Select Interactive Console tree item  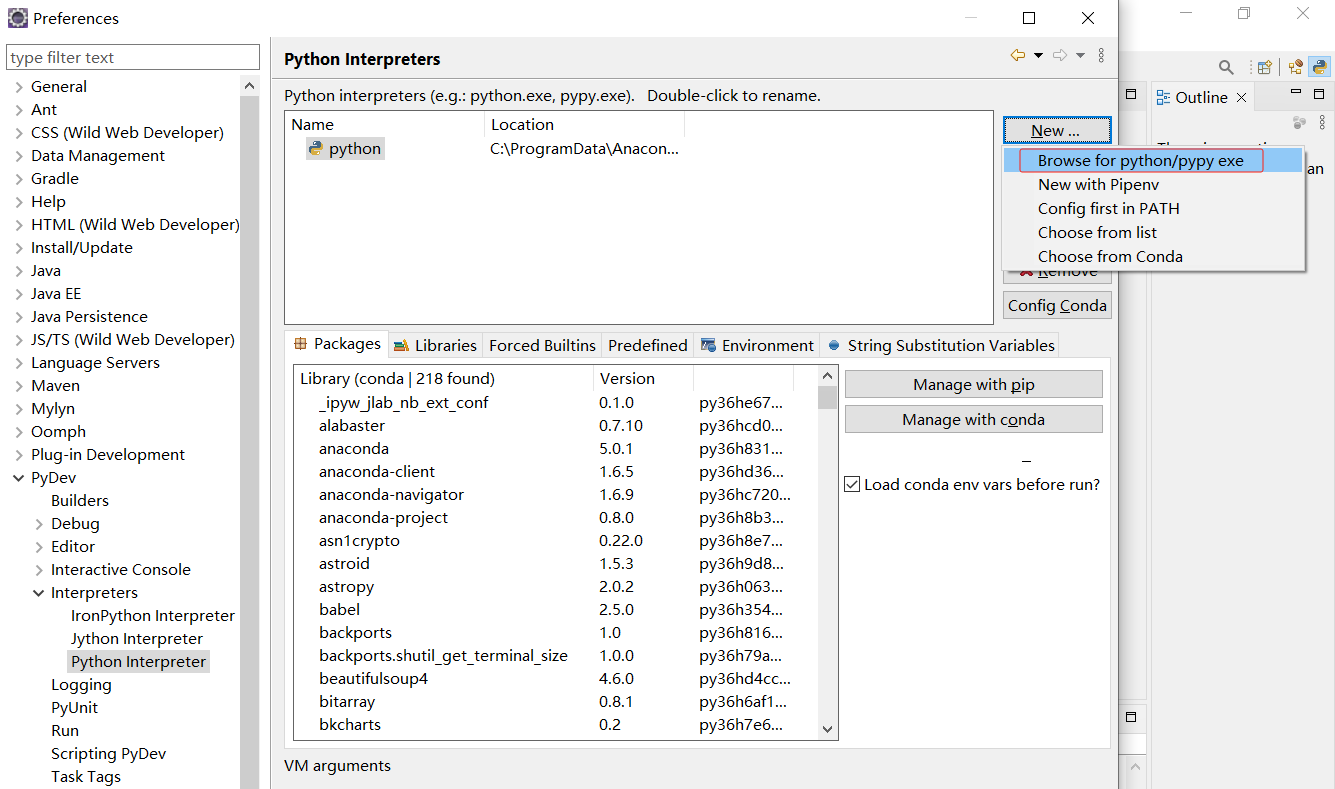pyautogui.click(x=121, y=570)
